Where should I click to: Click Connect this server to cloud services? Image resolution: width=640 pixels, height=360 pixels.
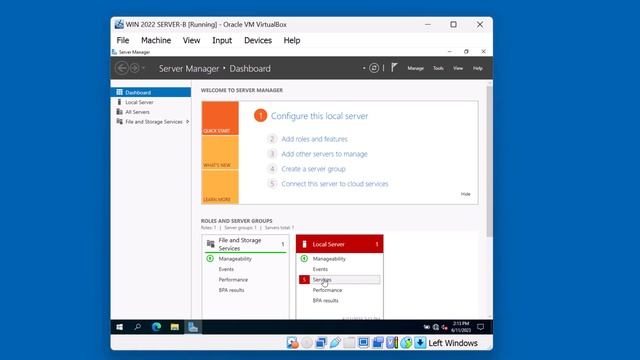point(335,184)
